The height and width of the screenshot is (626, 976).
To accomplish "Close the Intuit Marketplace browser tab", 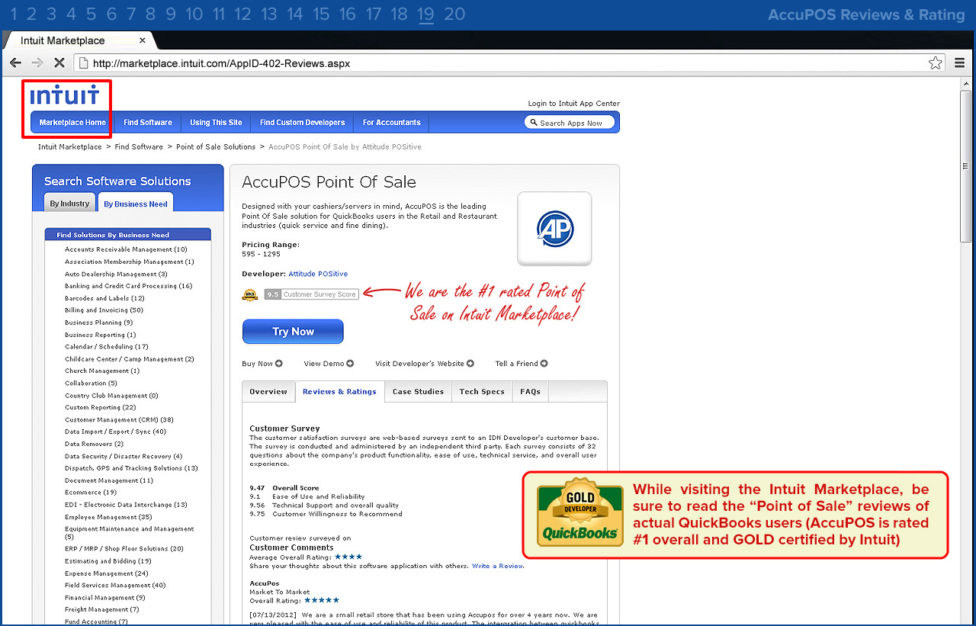I will [142, 41].
